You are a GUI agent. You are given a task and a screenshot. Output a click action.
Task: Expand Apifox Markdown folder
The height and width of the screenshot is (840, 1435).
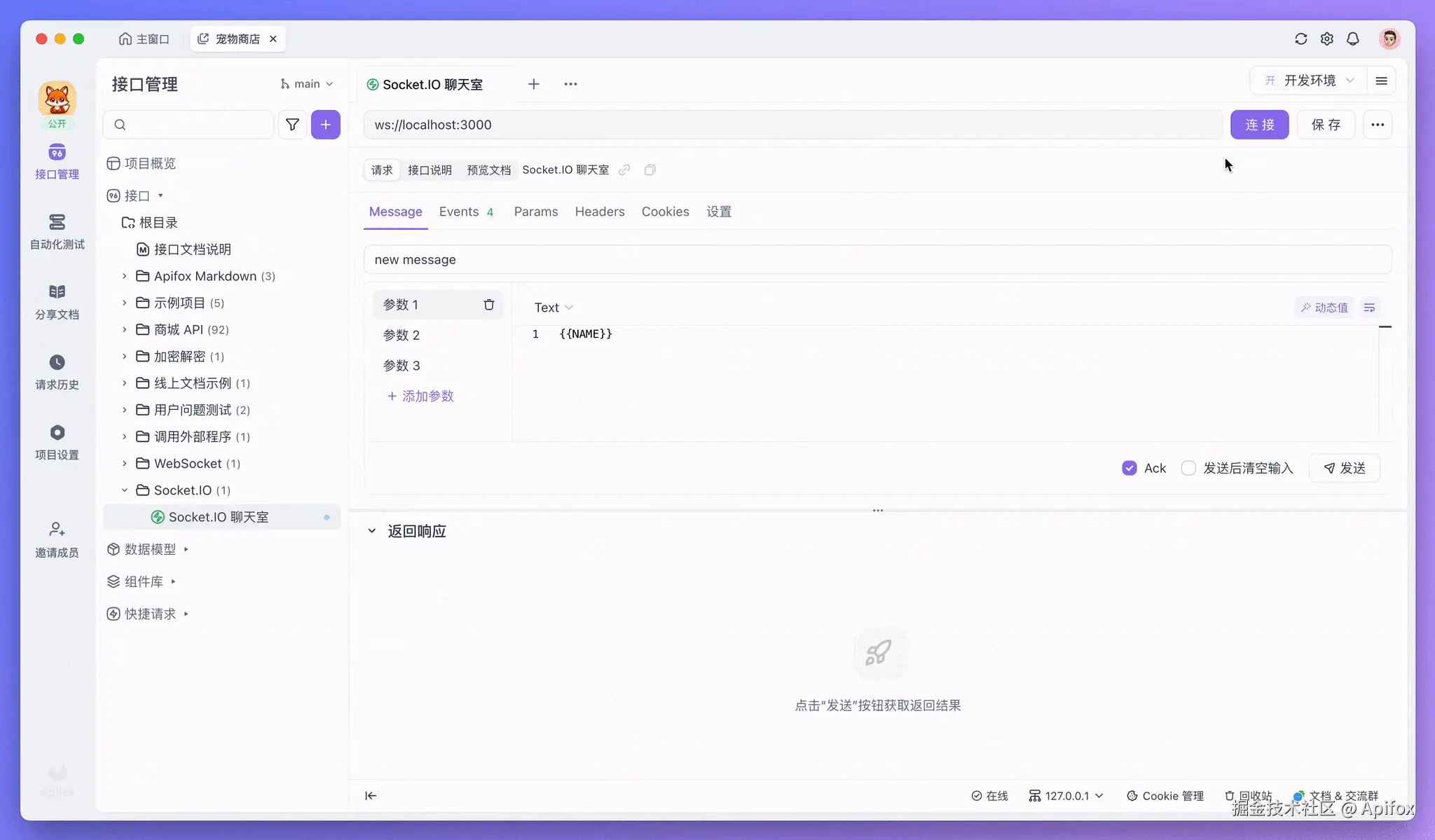124,276
